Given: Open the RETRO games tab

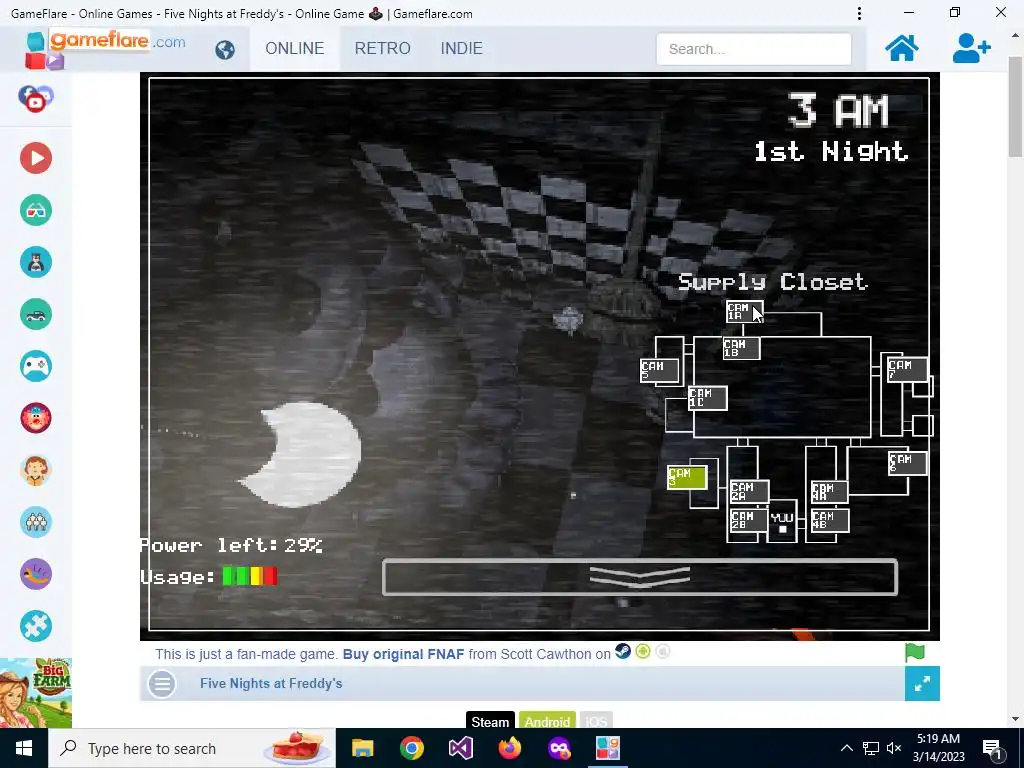Looking at the screenshot, I should point(383,48).
